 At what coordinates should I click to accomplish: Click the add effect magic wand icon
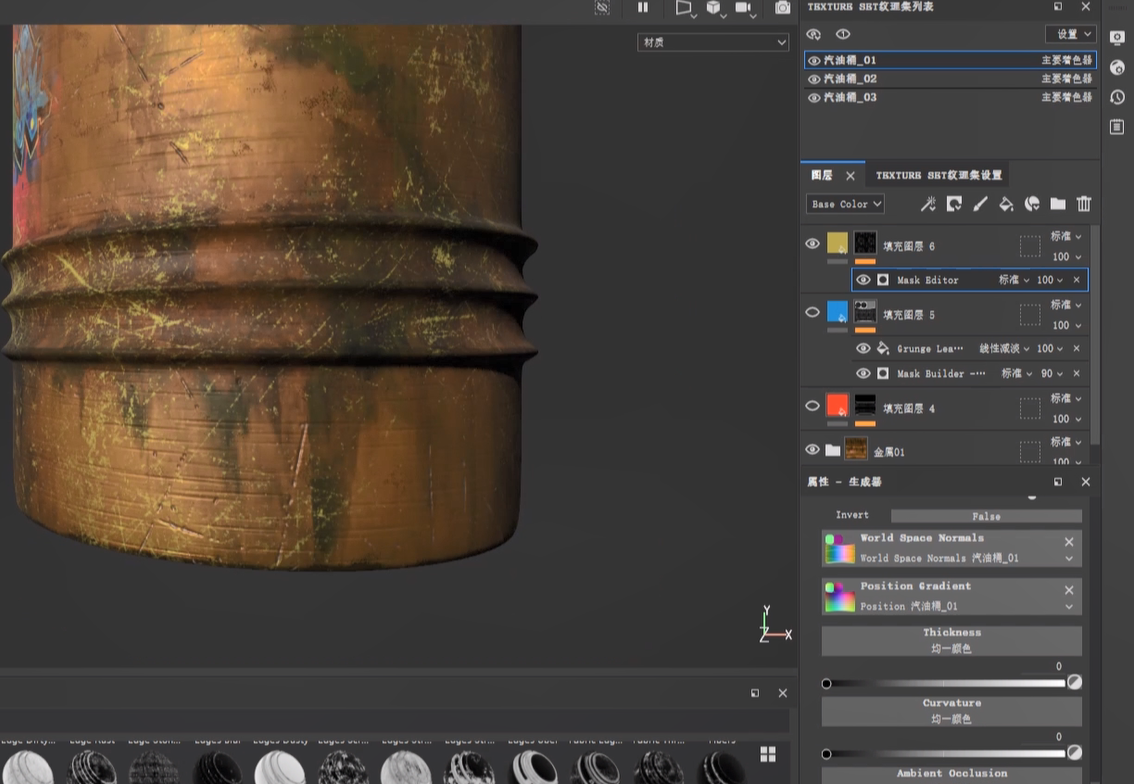928,204
